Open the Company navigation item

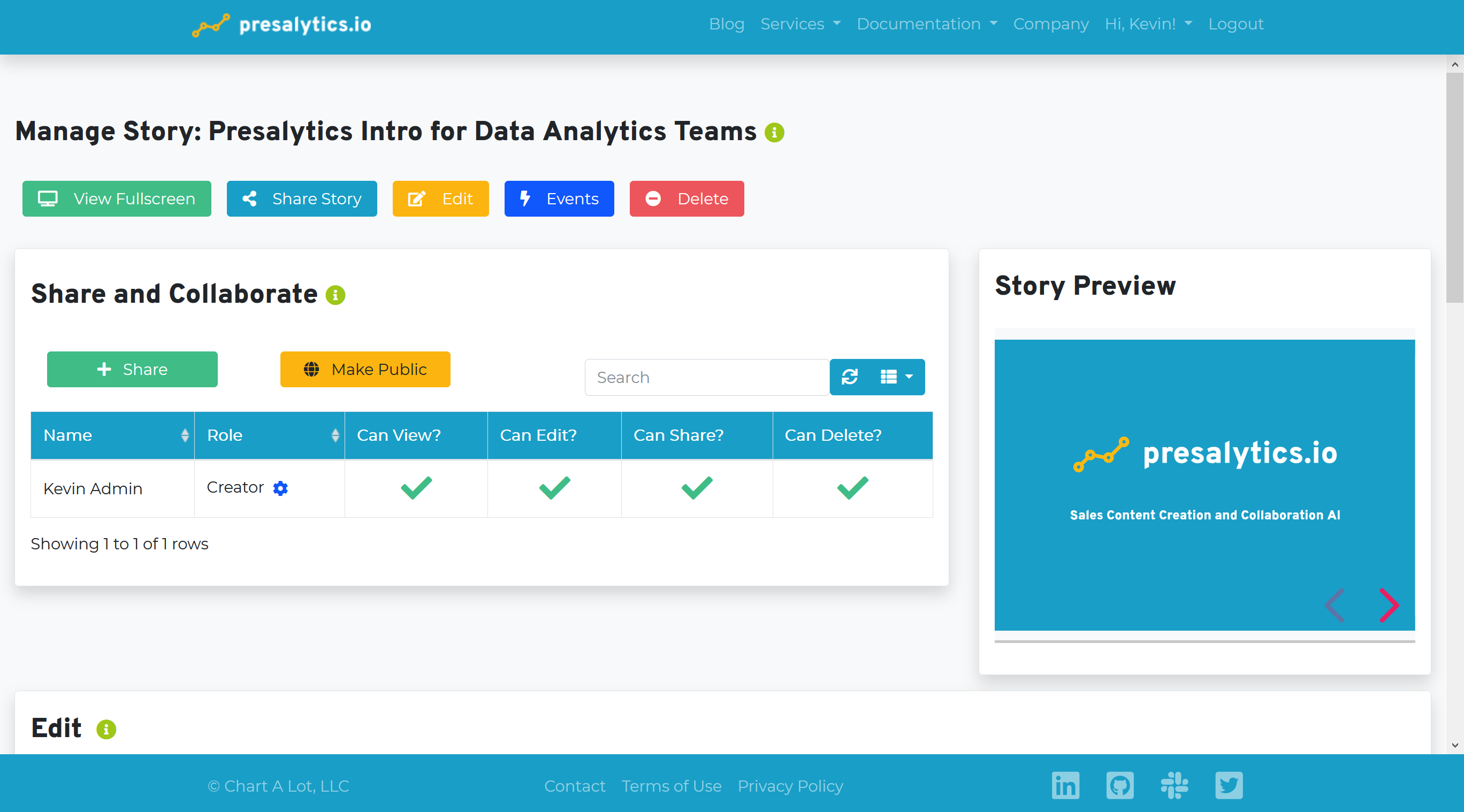[x=1050, y=24]
